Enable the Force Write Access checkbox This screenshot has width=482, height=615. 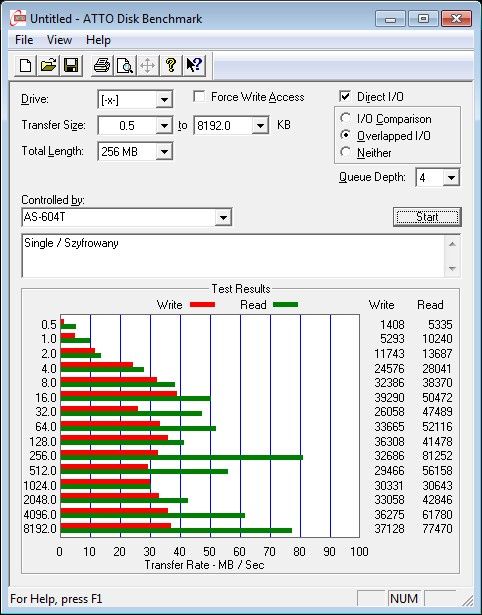(x=199, y=96)
